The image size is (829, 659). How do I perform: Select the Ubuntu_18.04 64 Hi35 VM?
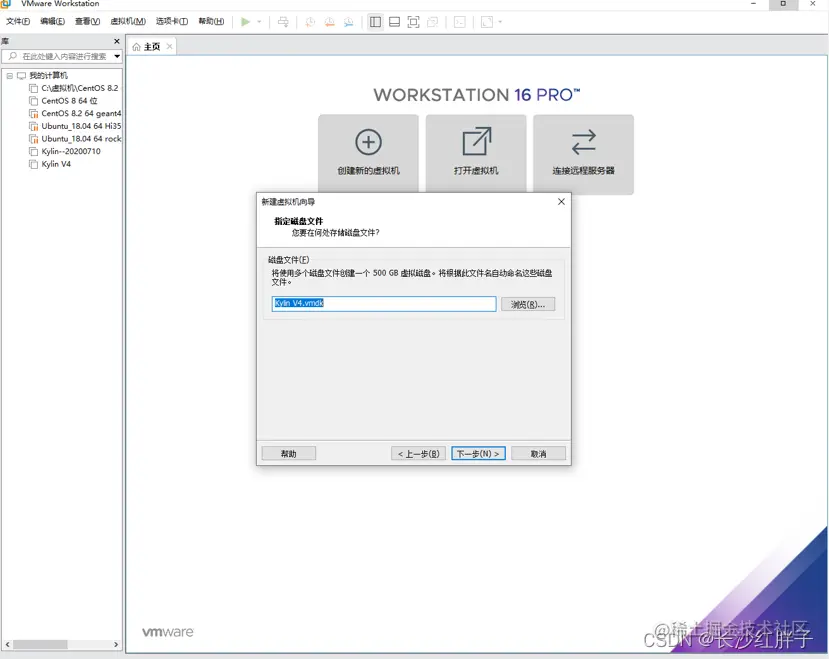point(81,126)
